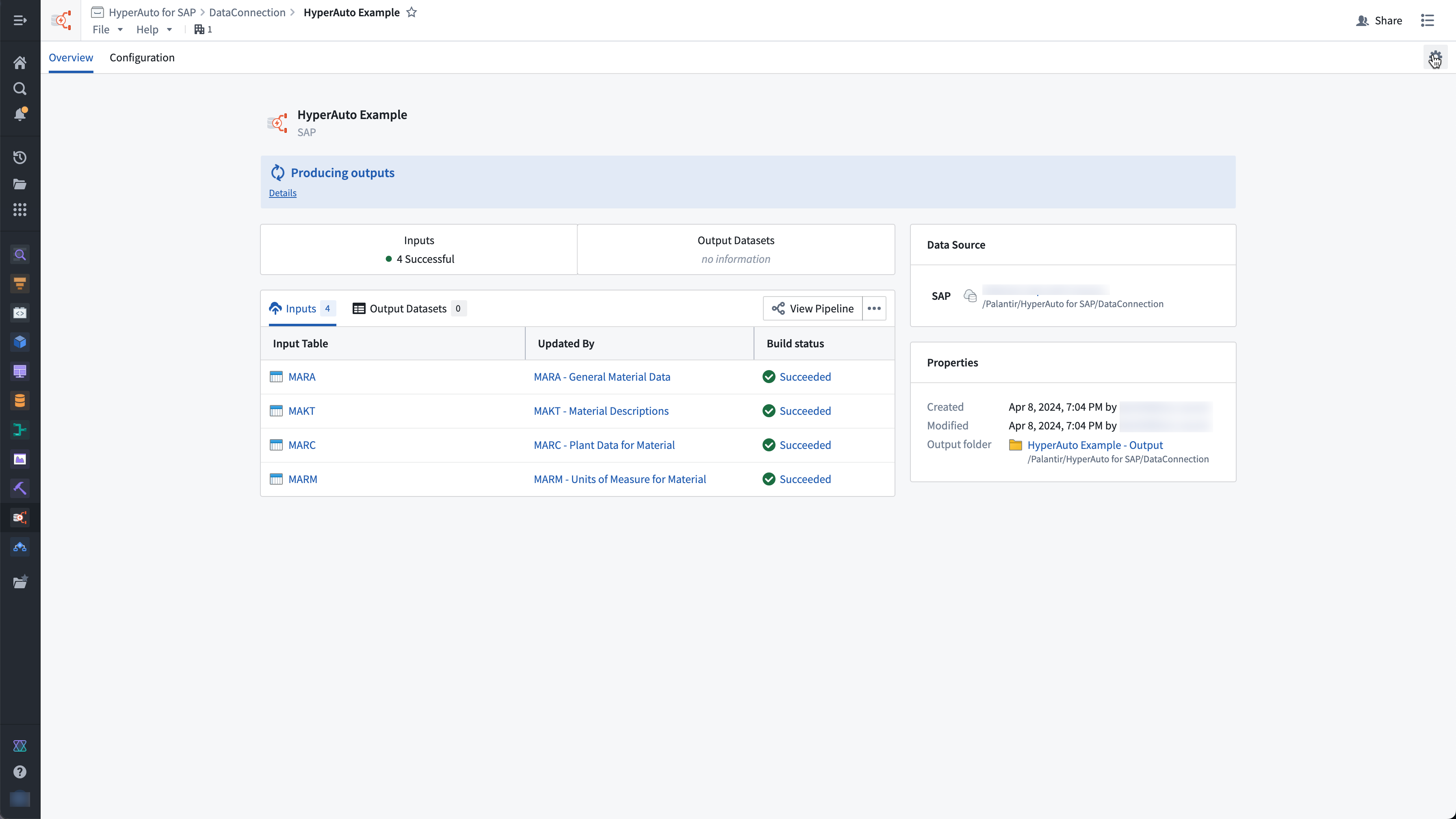Open the three-dot menu beside View Pipeline
Image resolution: width=1456 pixels, height=819 pixels.
tap(874, 309)
